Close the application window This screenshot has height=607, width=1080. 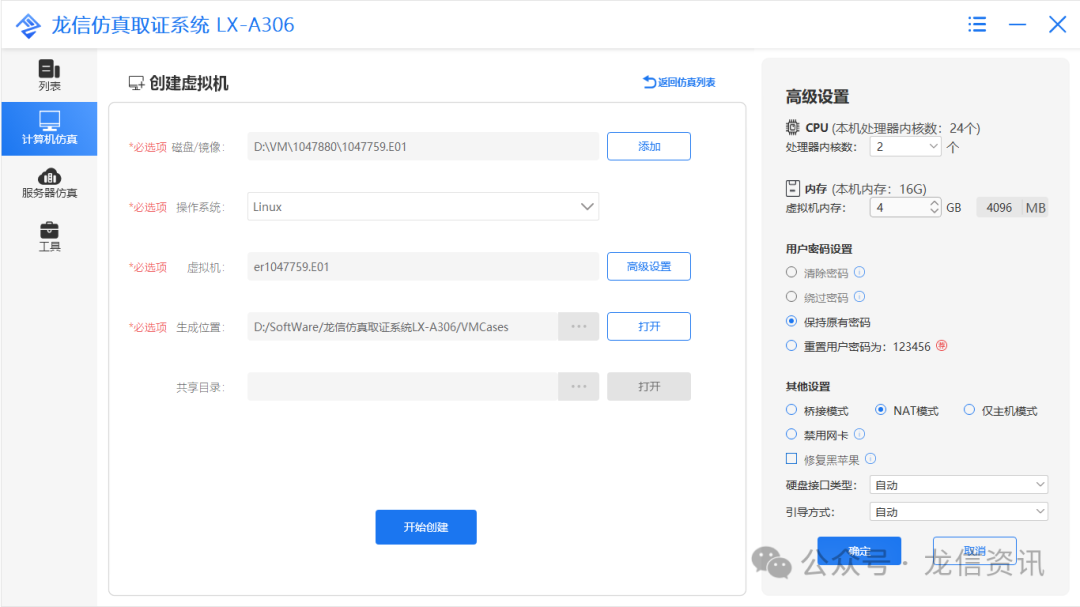[1057, 25]
